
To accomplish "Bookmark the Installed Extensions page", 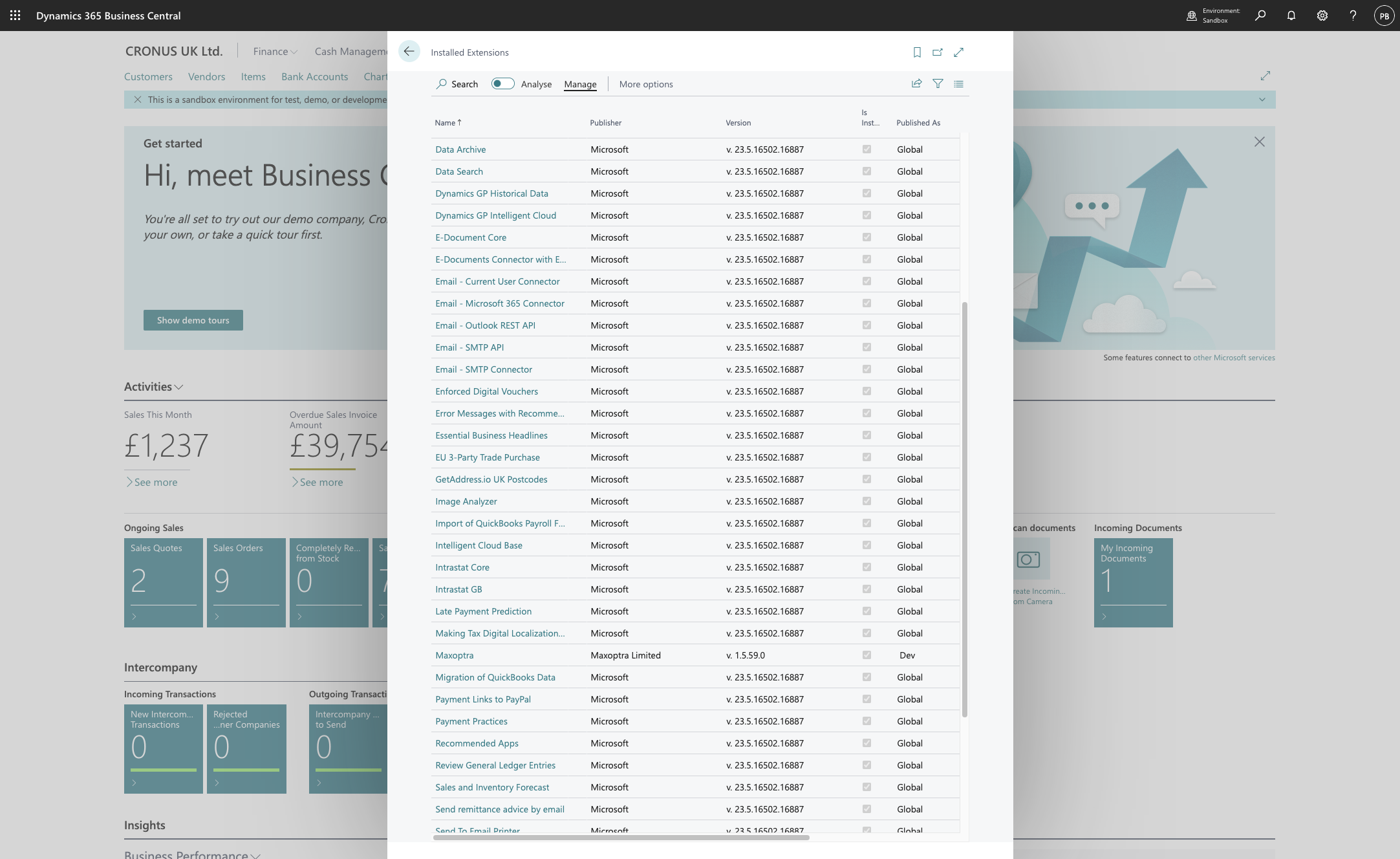I will [917, 52].
